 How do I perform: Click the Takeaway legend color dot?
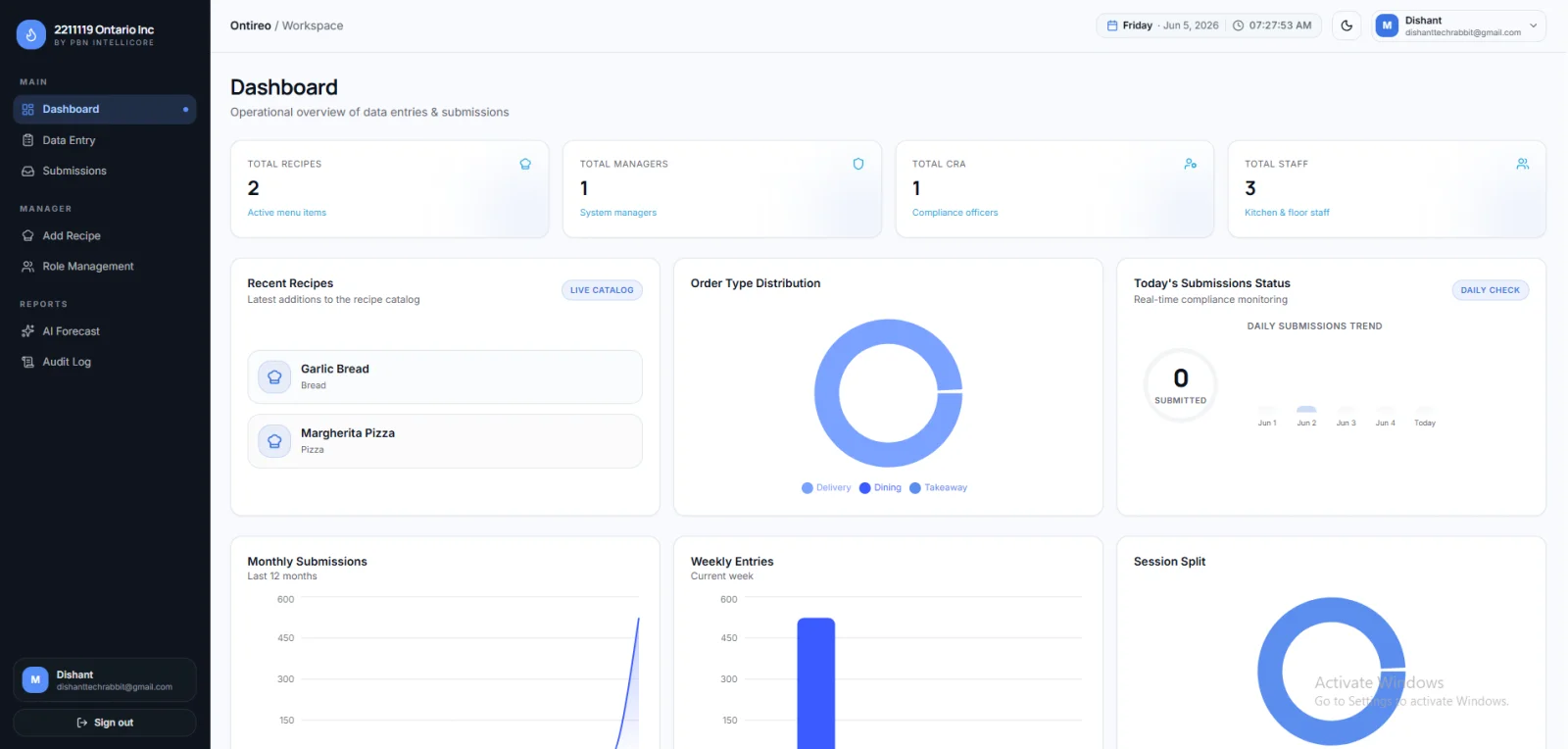pyautogui.click(x=915, y=488)
